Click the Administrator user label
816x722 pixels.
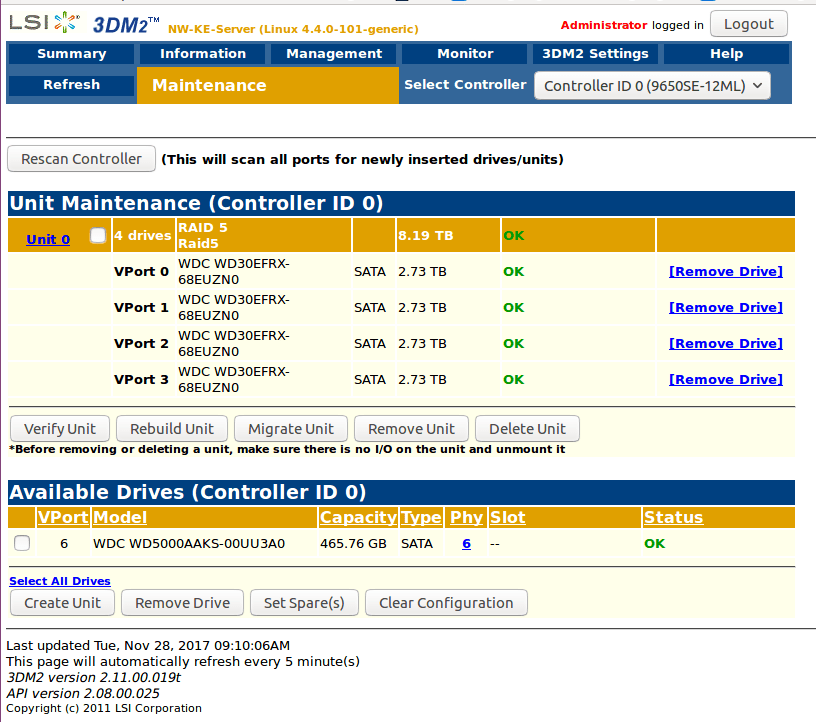point(604,25)
